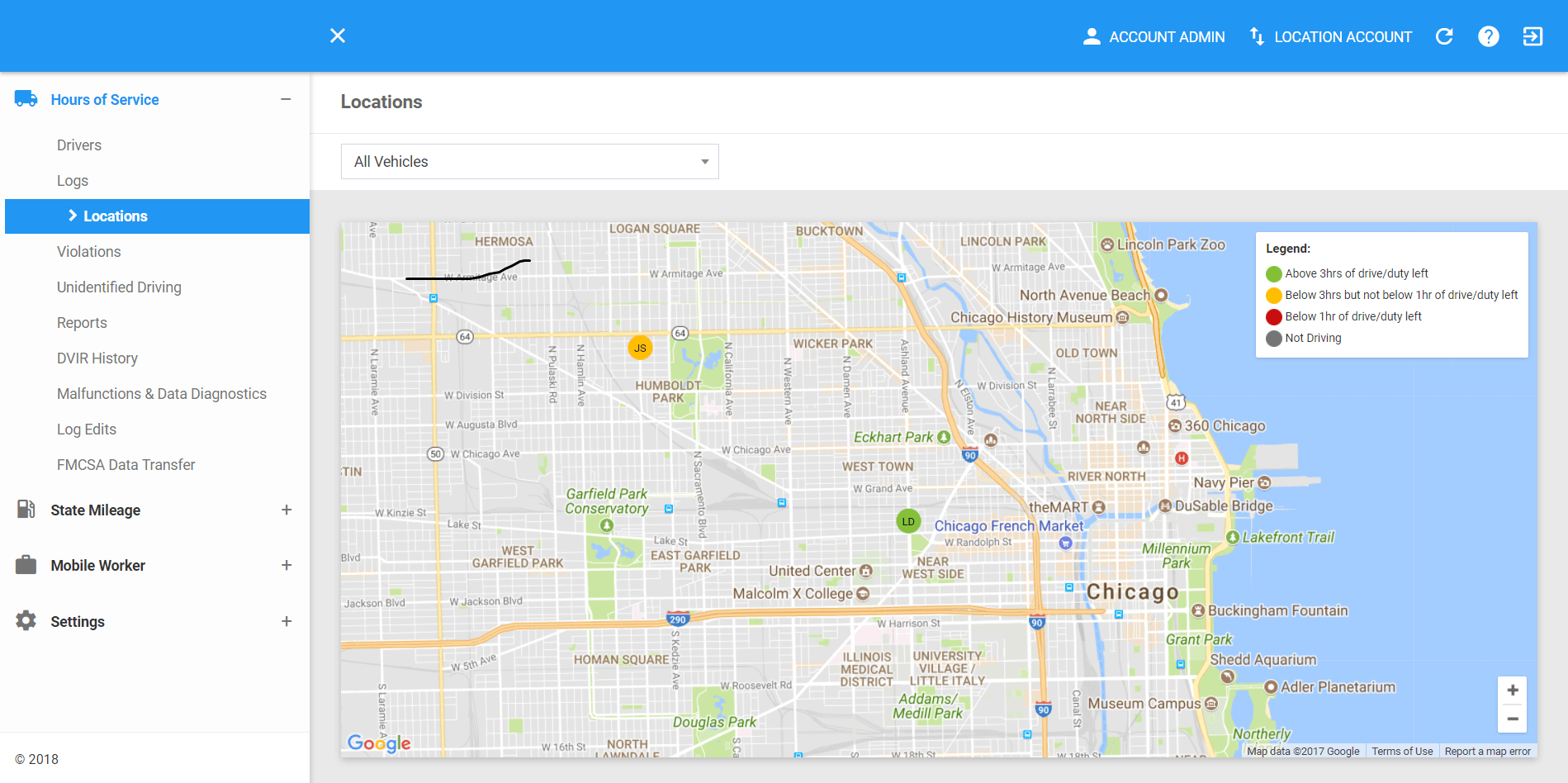Click the Hours of Service heading
This screenshot has height=783, width=1568.
click(x=105, y=100)
